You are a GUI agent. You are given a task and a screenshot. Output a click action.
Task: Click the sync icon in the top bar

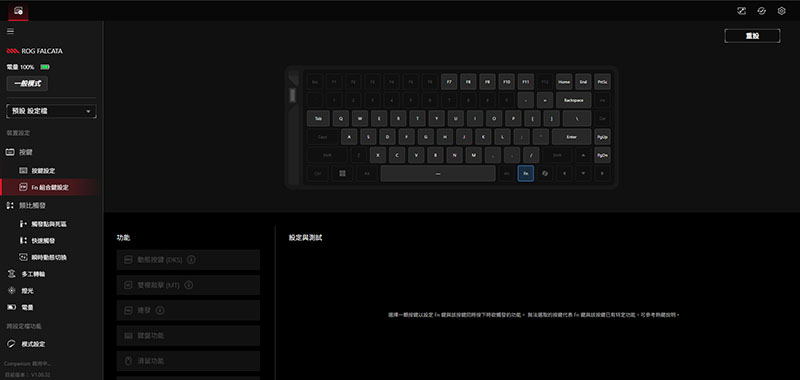[761, 11]
